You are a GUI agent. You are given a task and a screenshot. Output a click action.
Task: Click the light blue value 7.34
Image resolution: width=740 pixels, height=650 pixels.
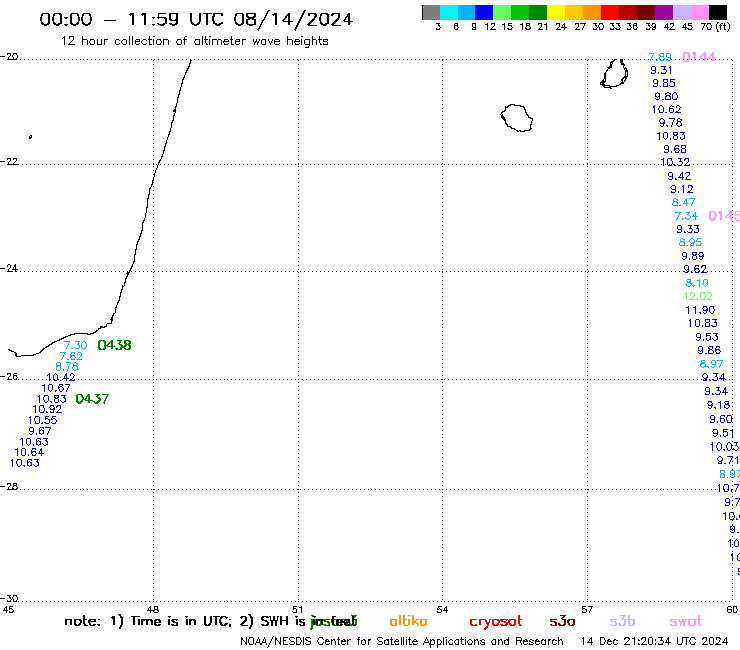686,216
